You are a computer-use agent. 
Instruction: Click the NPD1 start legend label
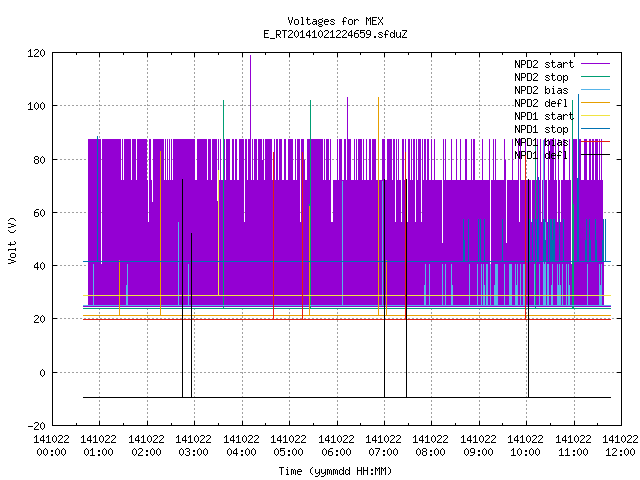coord(544,116)
